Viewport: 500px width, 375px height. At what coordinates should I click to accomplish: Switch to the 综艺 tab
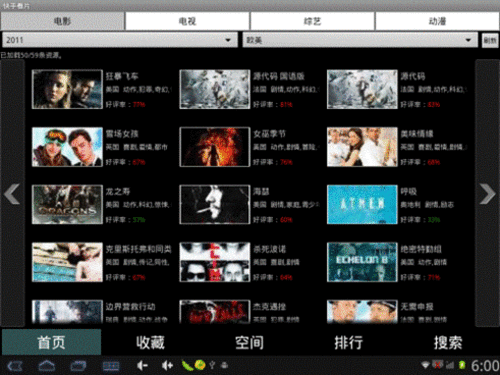312,21
